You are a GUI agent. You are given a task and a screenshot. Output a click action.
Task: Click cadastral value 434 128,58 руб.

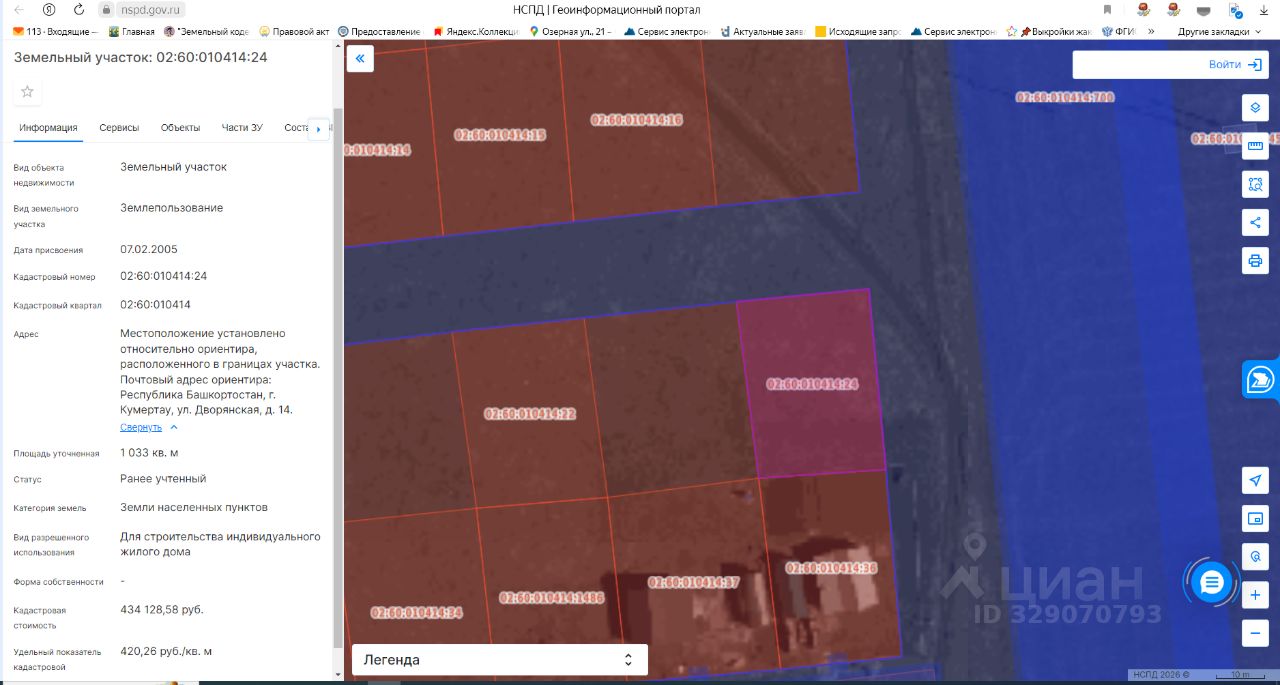[x=162, y=609]
